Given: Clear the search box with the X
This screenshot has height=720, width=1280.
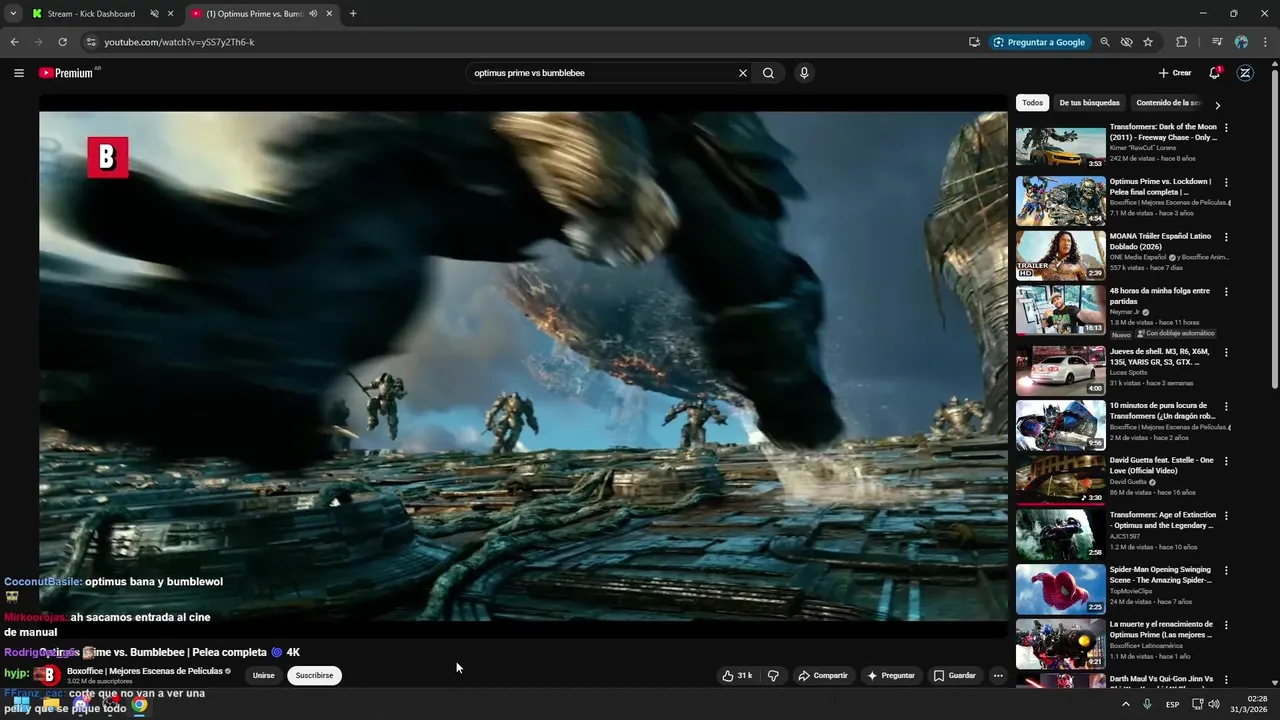Looking at the screenshot, I should [743, 73].
